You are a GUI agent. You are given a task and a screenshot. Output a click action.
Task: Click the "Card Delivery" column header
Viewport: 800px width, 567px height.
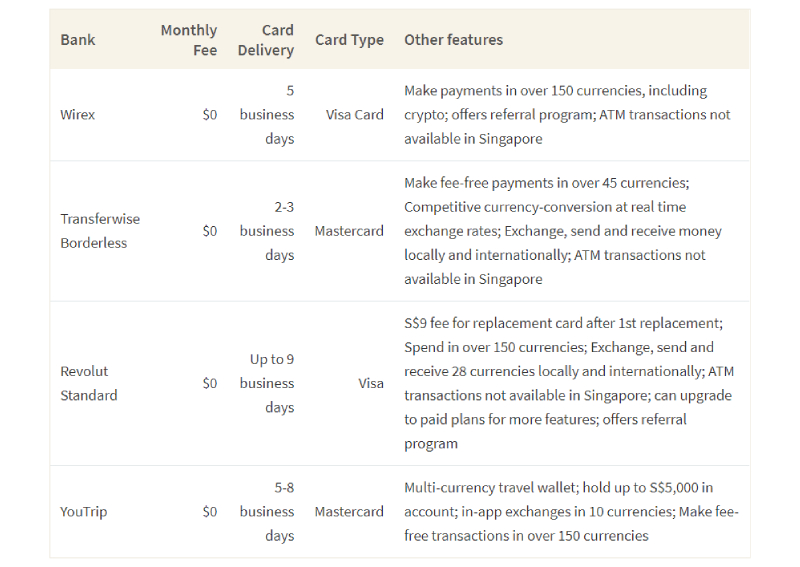click(x=266, y=40)
